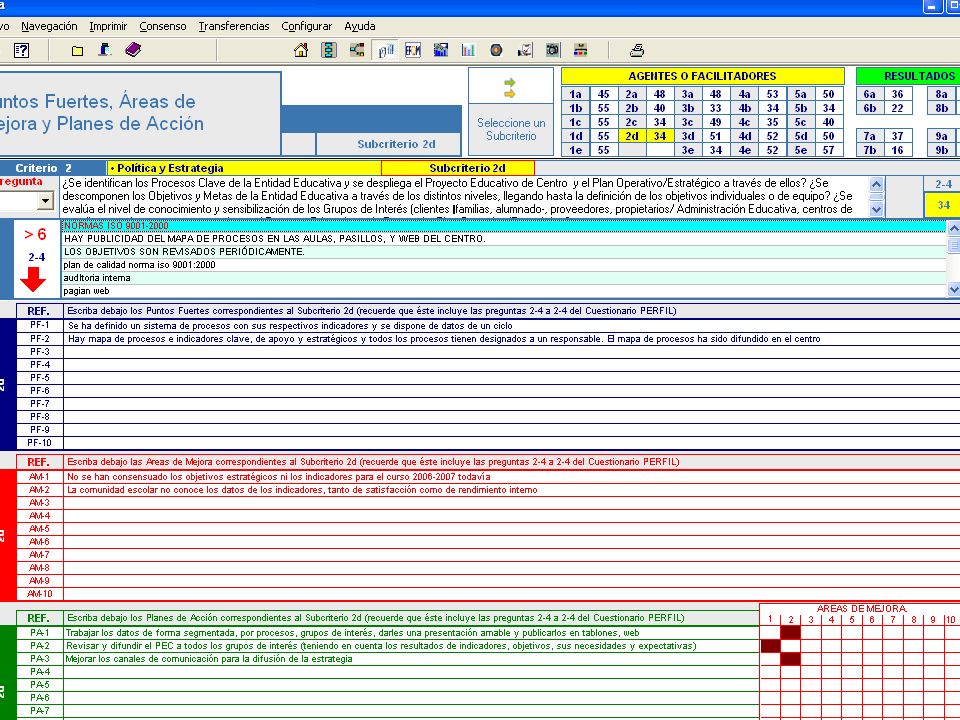Open the Transferencias menu
960x720 pixels.
(x=234, y=26)
